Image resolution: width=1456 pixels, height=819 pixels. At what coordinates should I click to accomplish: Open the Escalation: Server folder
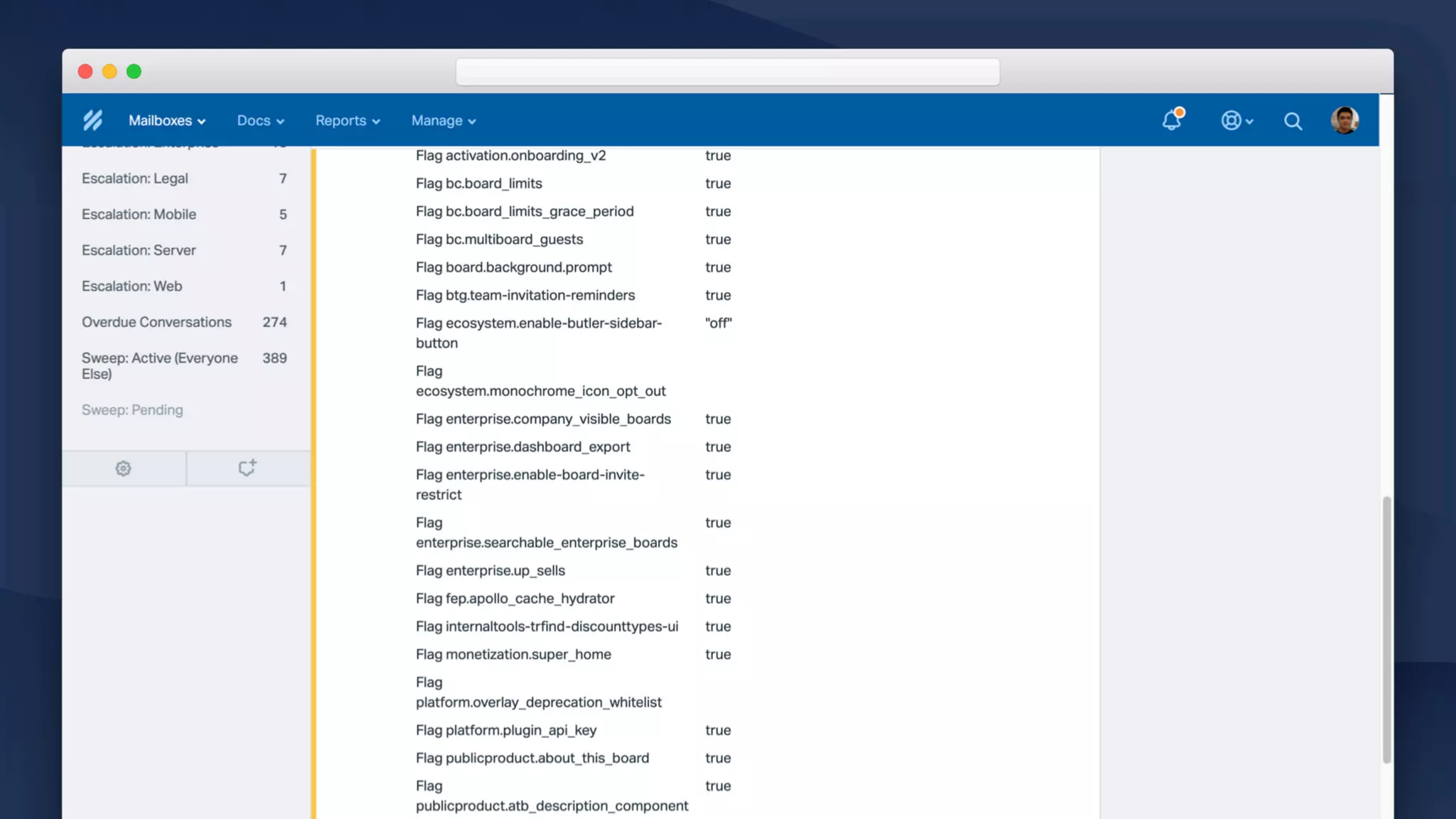click(x=184, y=250)
